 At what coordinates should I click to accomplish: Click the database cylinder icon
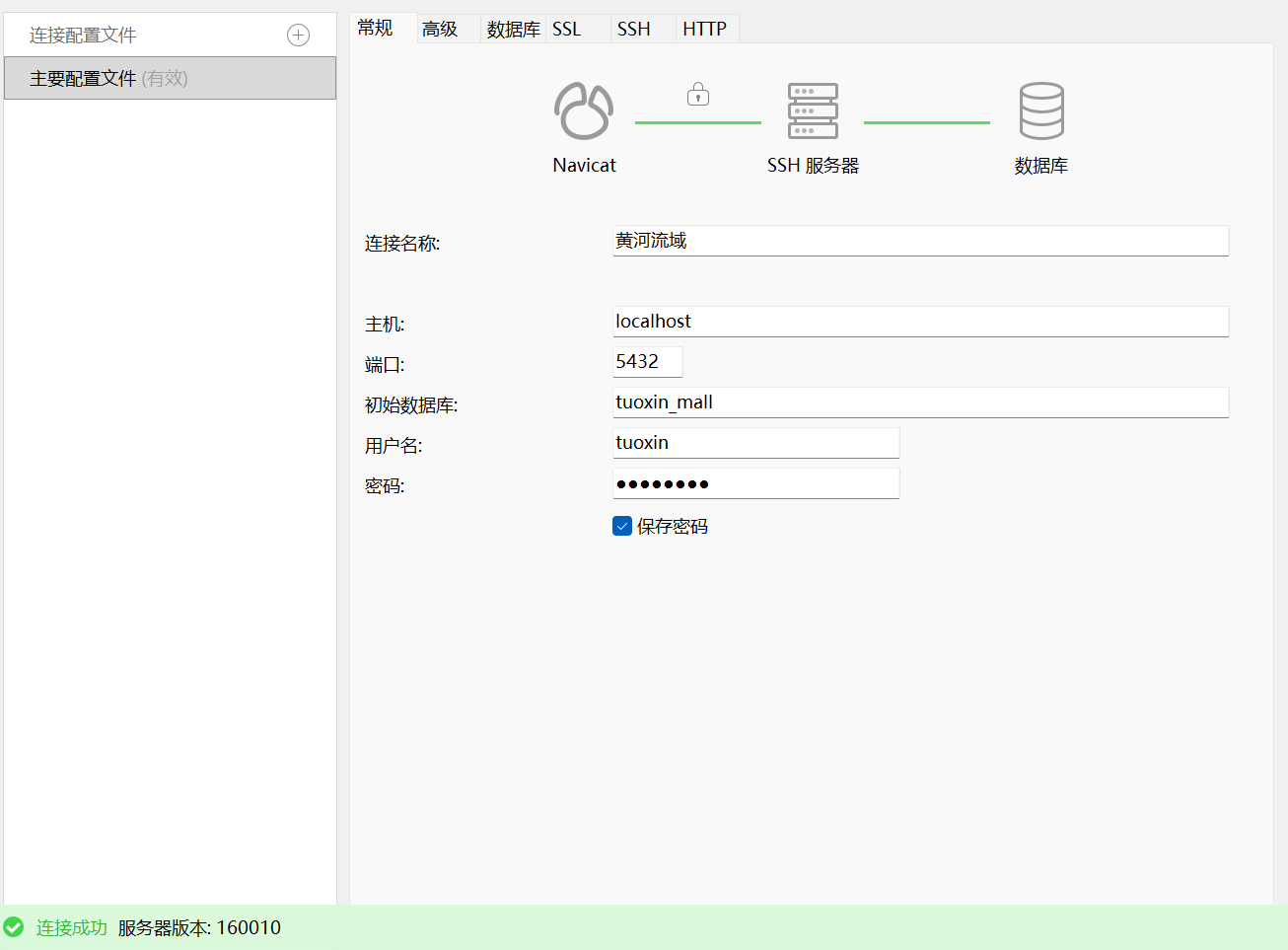click(1041, 110)
